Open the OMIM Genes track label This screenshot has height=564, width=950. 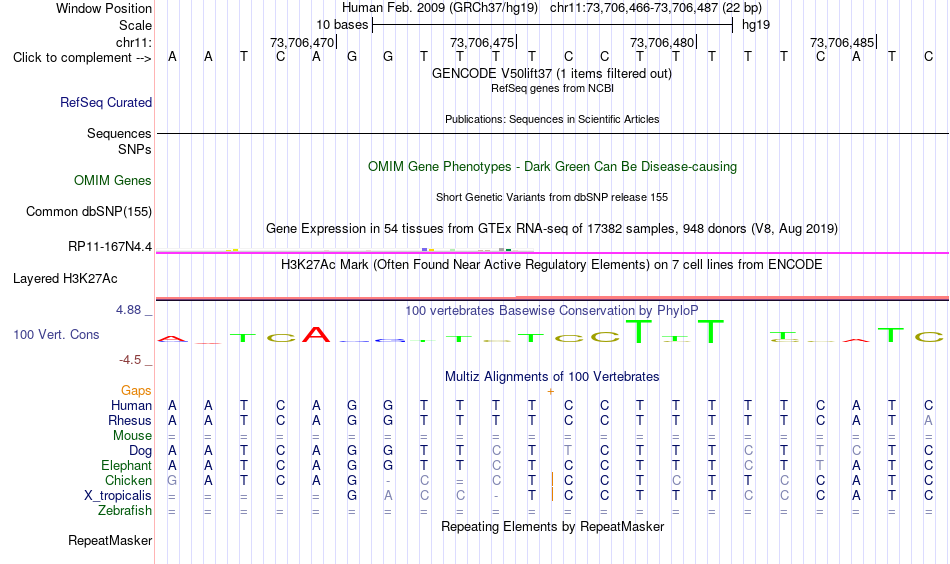(x=113, y=181)
